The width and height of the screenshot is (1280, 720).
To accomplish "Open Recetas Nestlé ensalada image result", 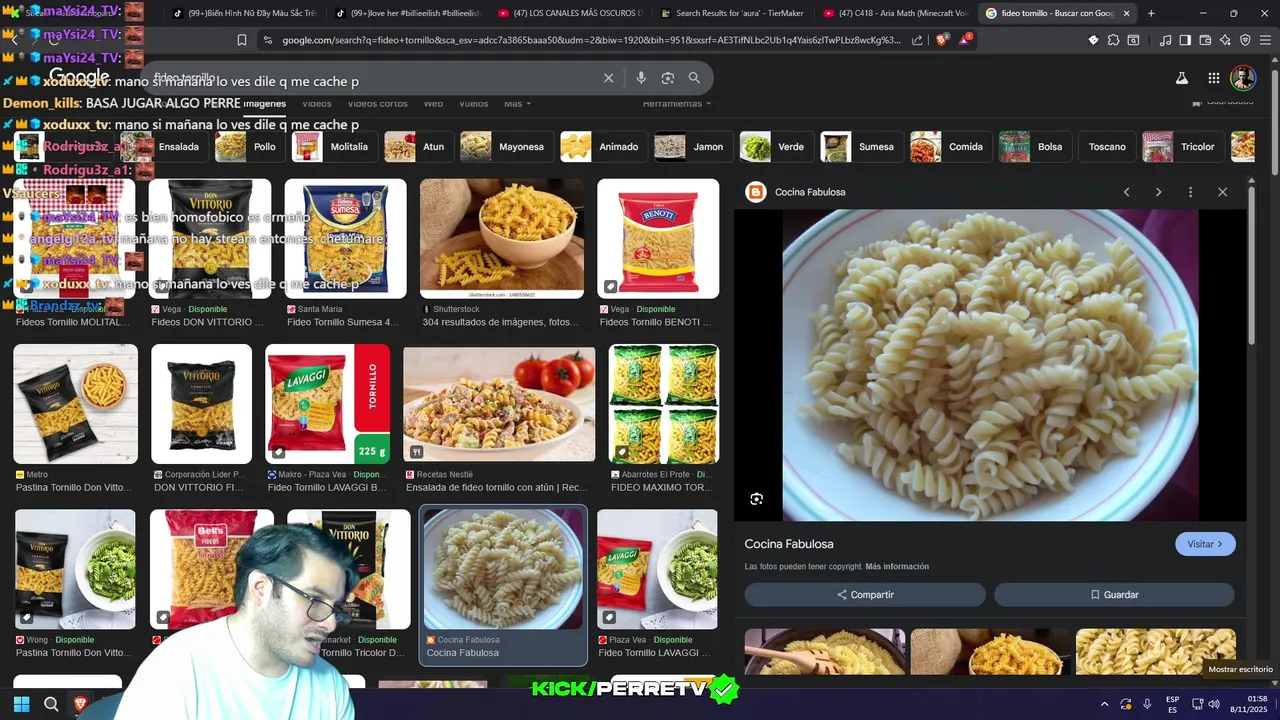I will point(499,404).
